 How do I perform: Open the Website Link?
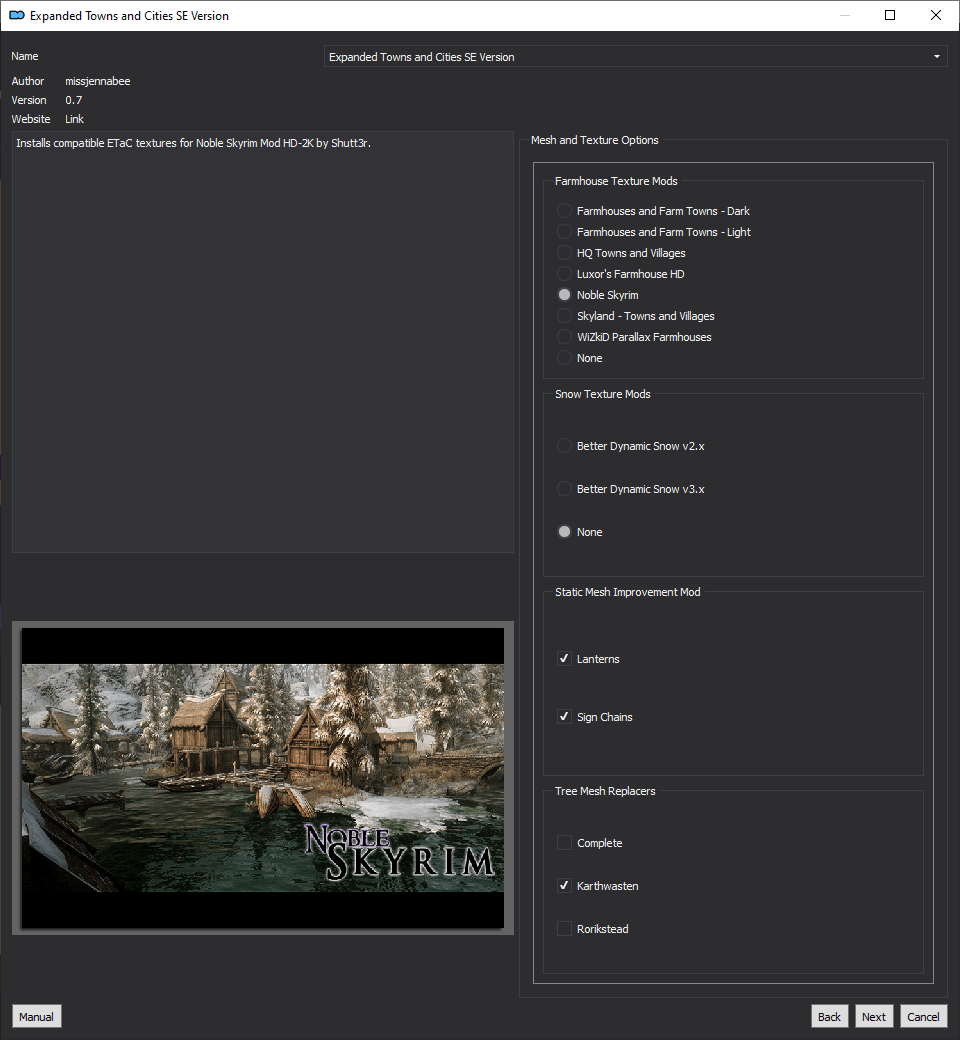pyautogui.click(x=74, y=119)
